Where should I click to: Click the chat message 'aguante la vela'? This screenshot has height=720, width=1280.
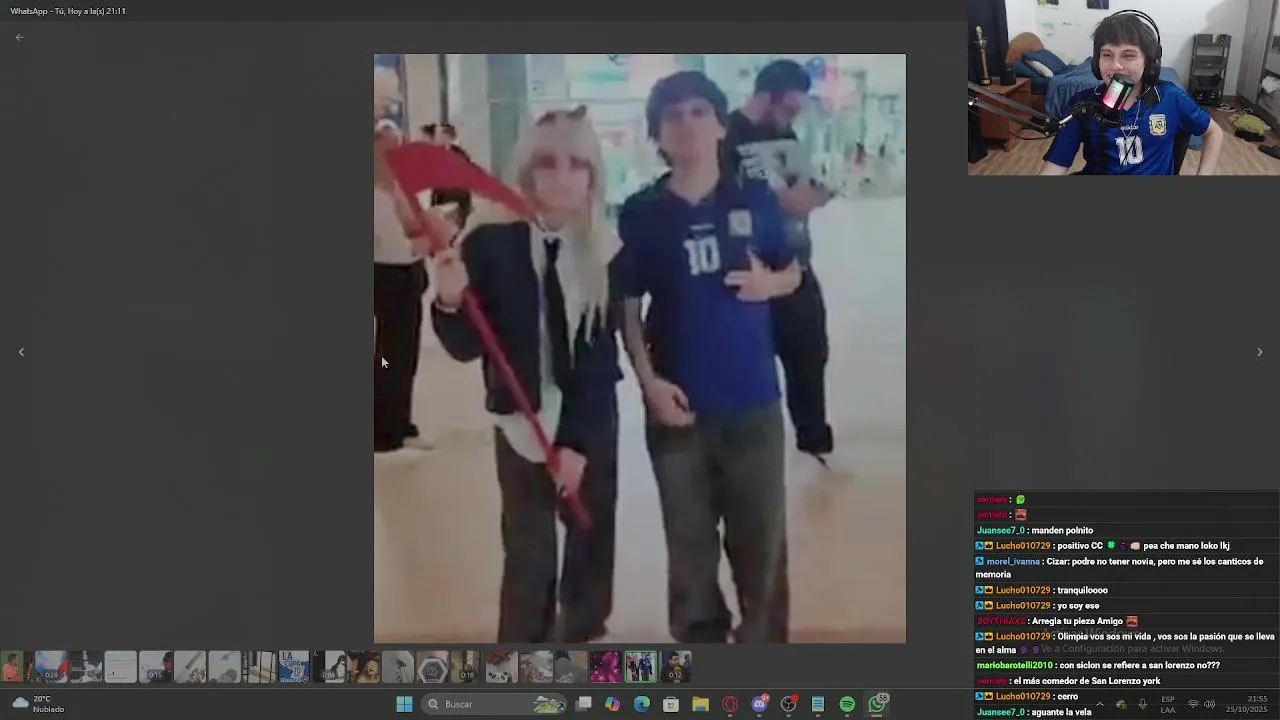point(1062,712)
